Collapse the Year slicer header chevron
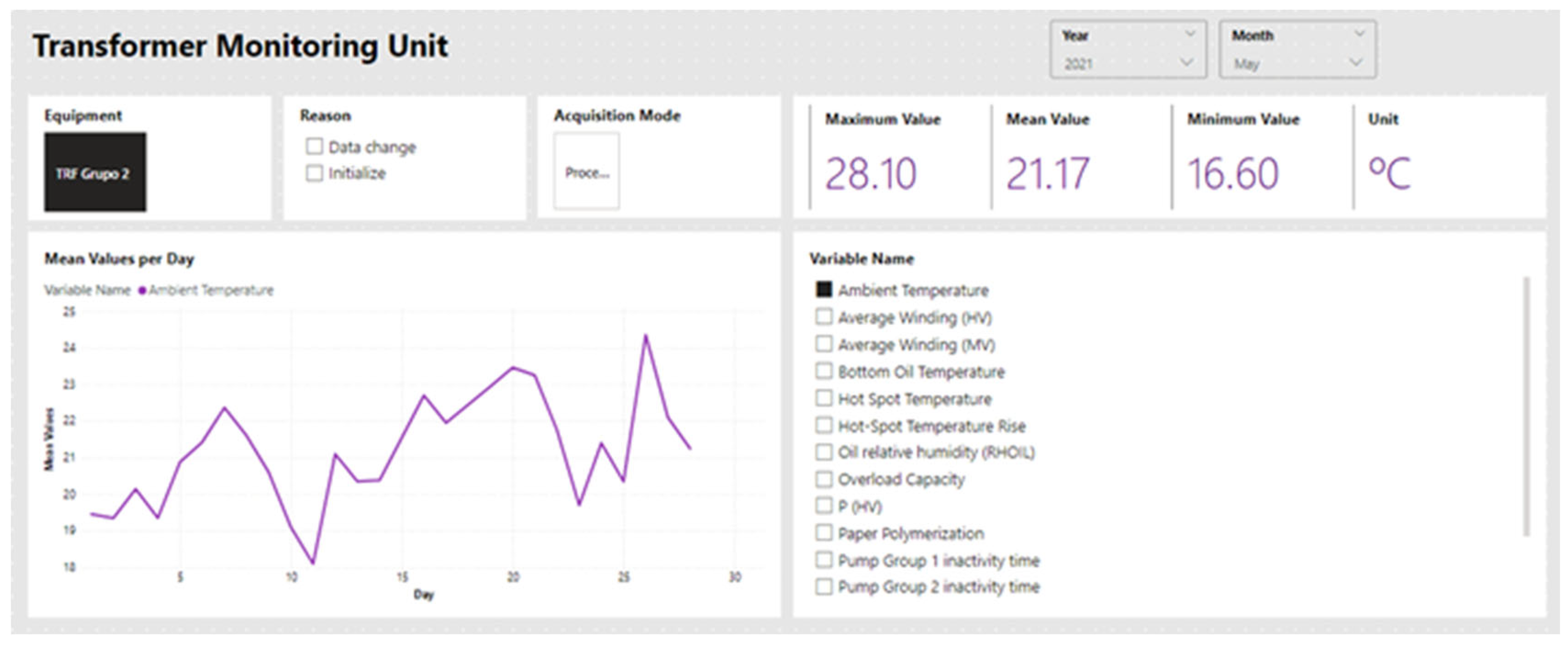Viewport: 1568px width, 645px height. tap(1190, 34)
